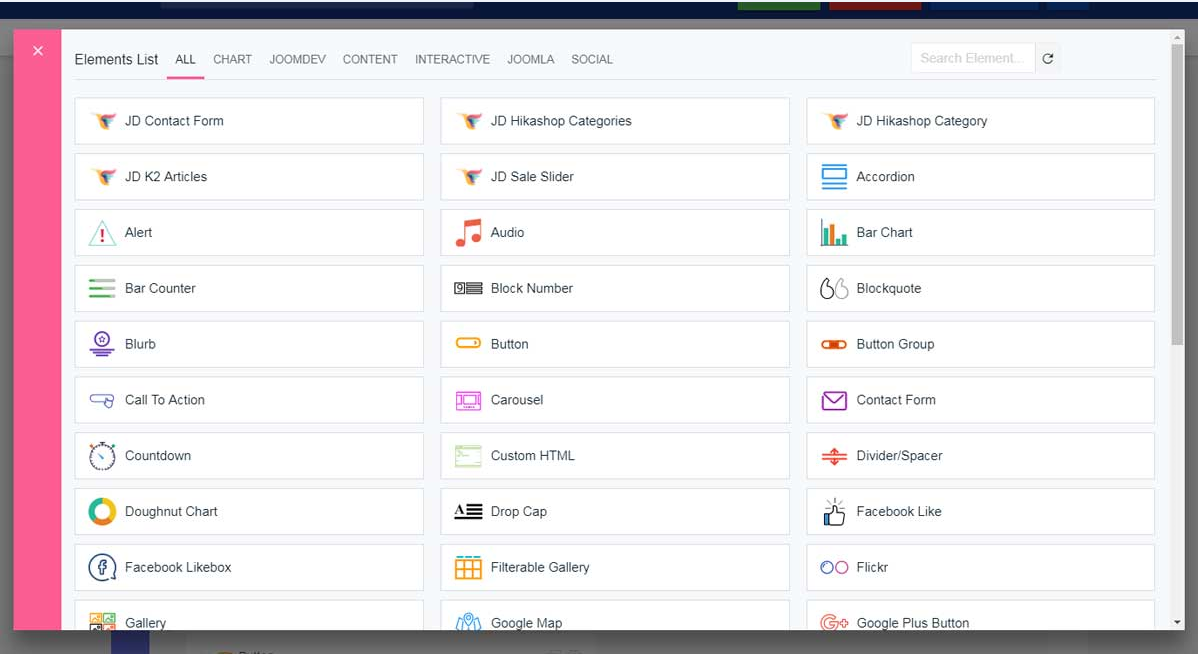1198x654 pixels.
Task: Select the Accordion element icon
Action: click(x=834, y=176)
